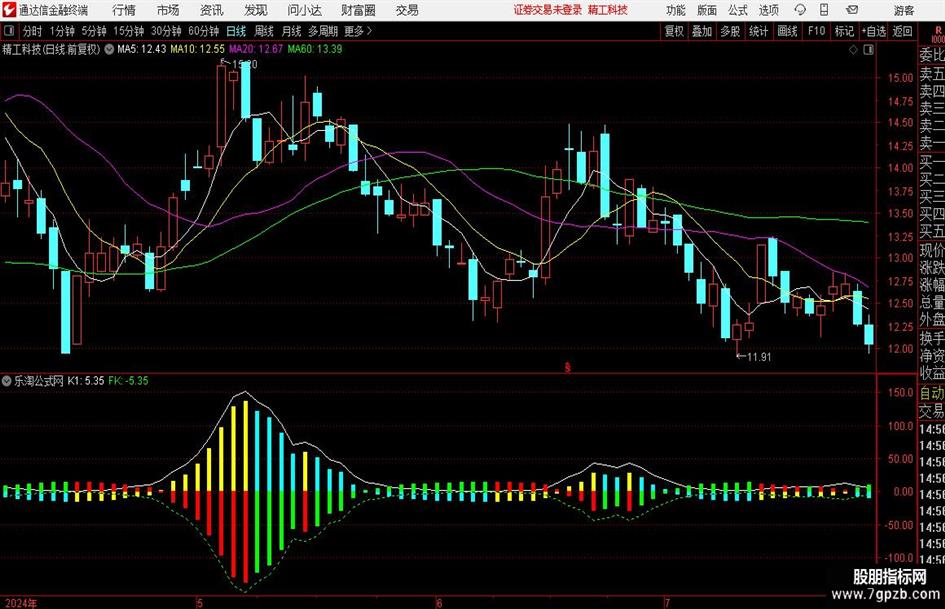Open the 资讯 menu
Image resolution: width=945 pixels, height=609 pixels.
tap(212, 10)
